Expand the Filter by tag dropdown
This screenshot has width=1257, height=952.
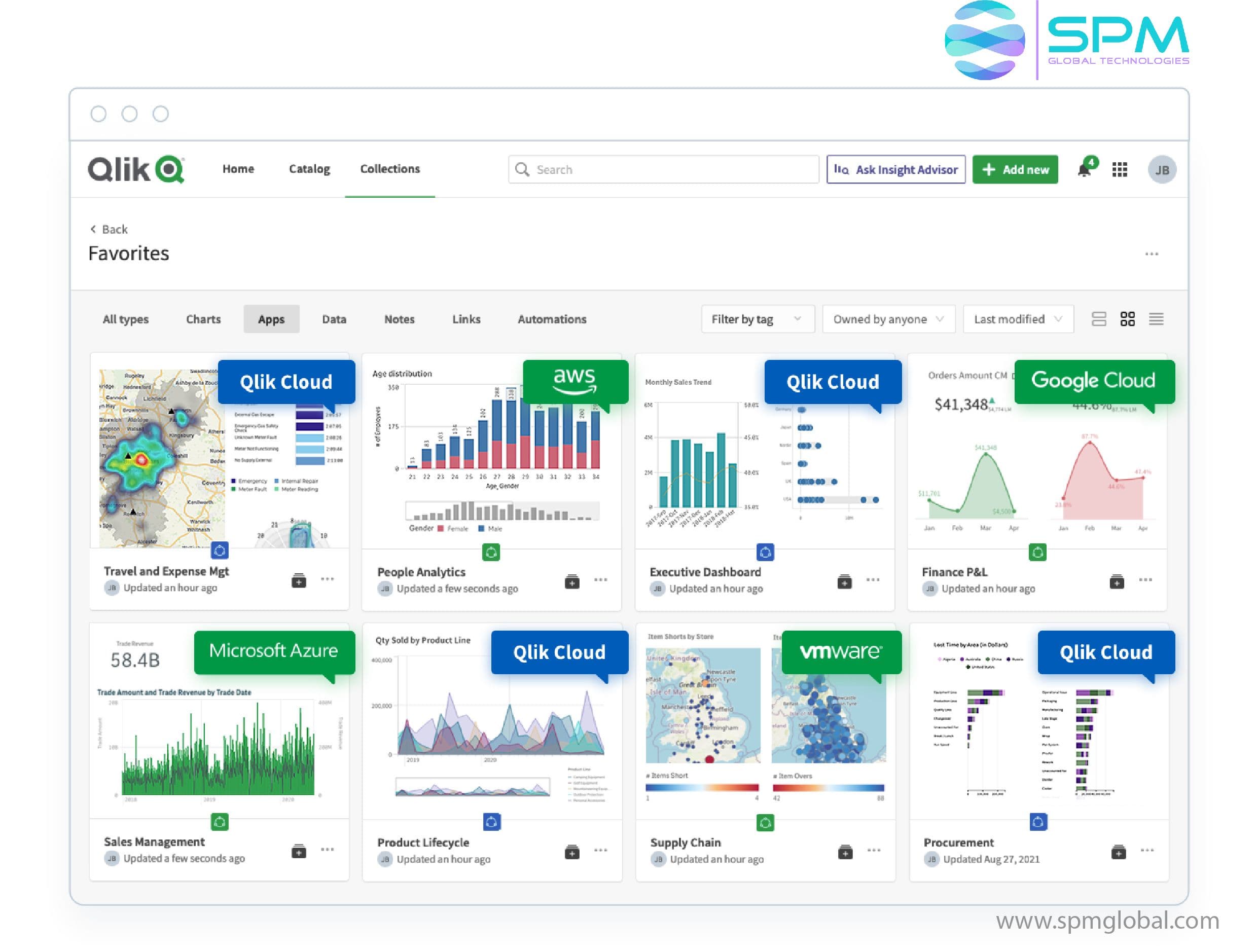[x=758, y=319]
